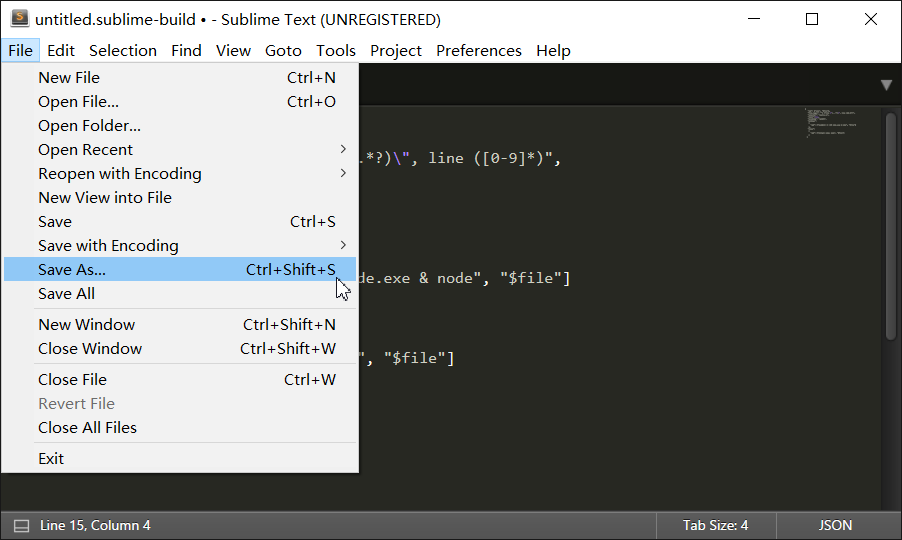902x540 pixels.
Task: Select Close File menu entry
Action: point(180,380)
